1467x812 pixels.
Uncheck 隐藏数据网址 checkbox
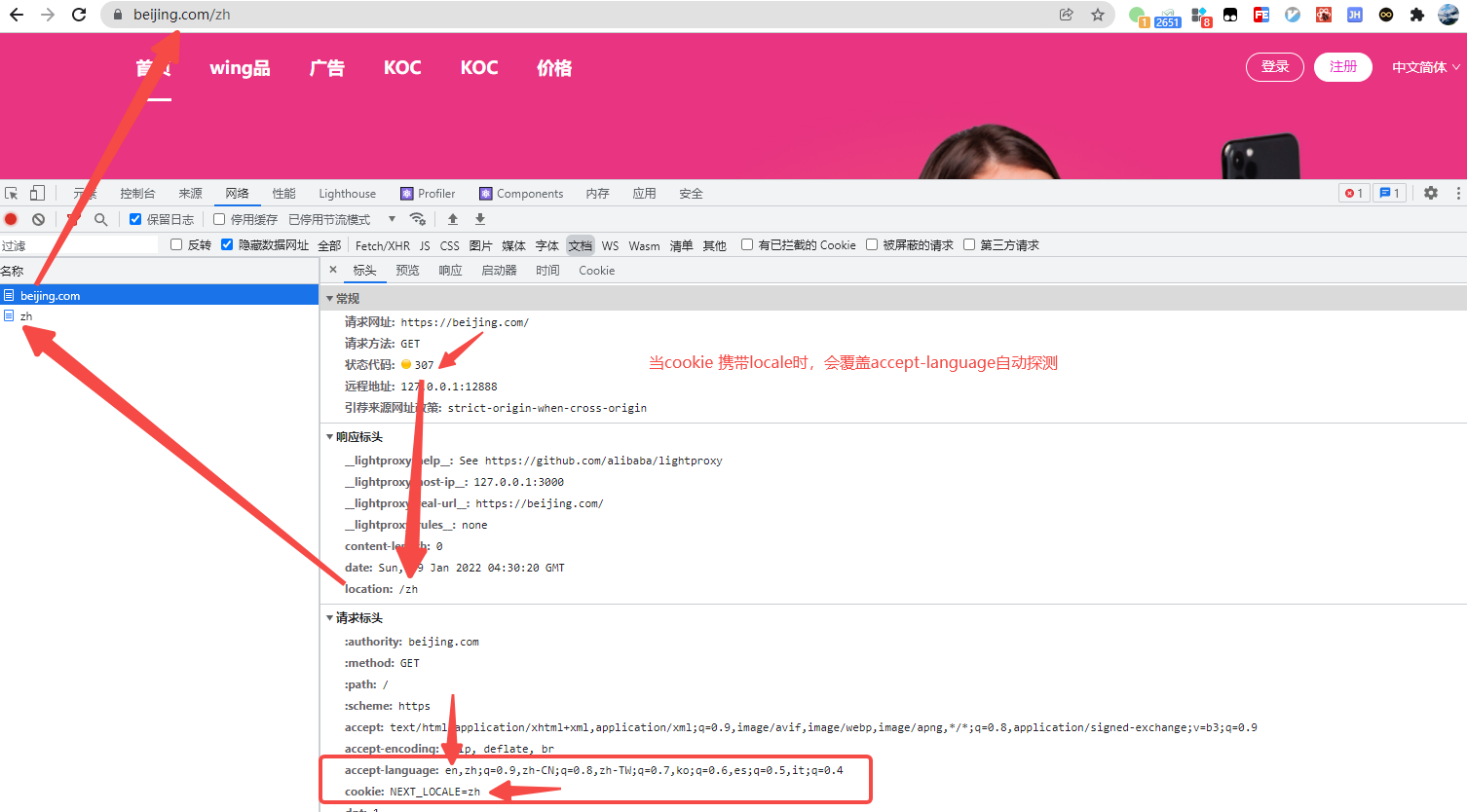(227, 244)
